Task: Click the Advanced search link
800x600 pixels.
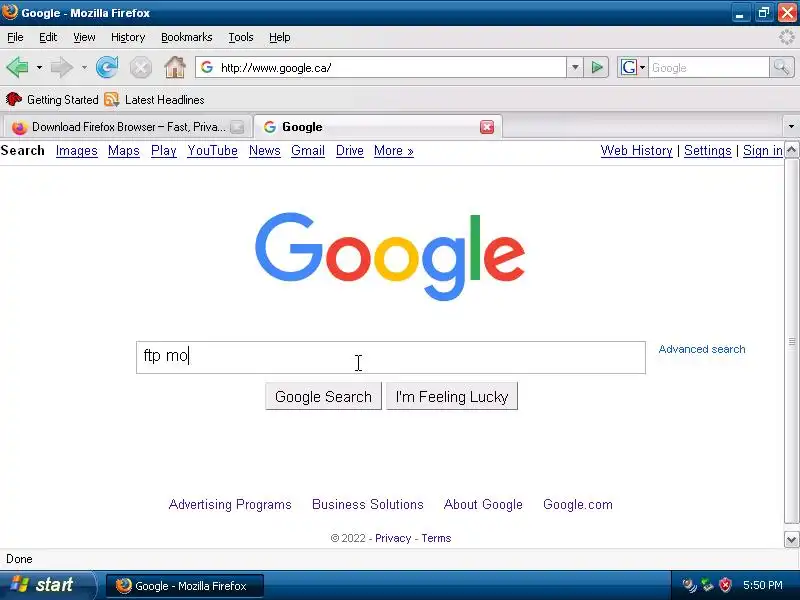Action: [702, 349]
